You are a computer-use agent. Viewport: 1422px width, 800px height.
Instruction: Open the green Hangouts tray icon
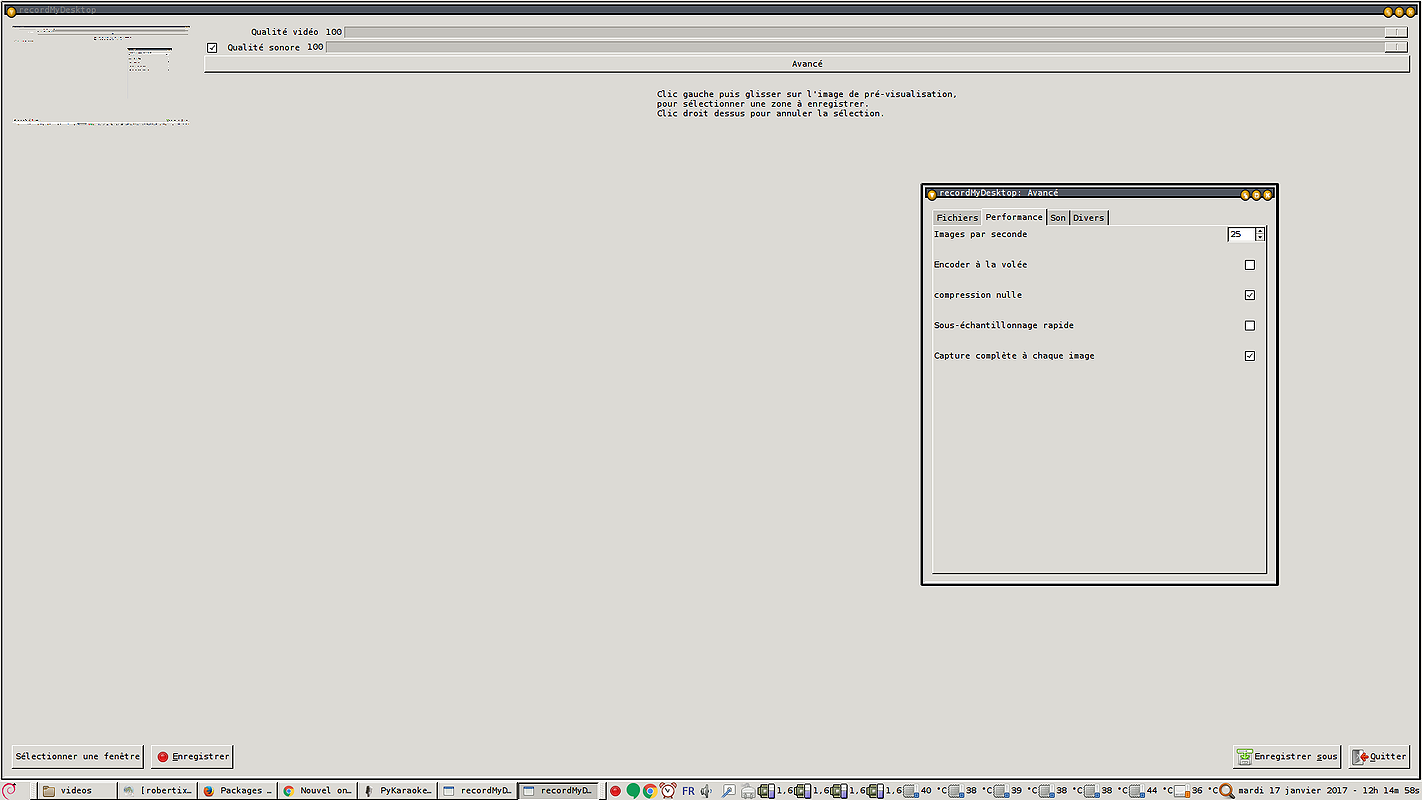pos(633,791)
